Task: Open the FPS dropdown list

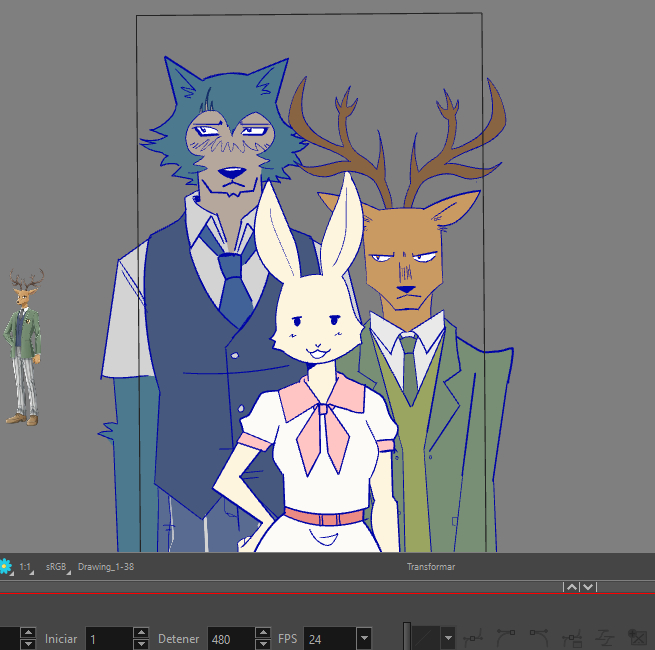Action: [363, 638]
